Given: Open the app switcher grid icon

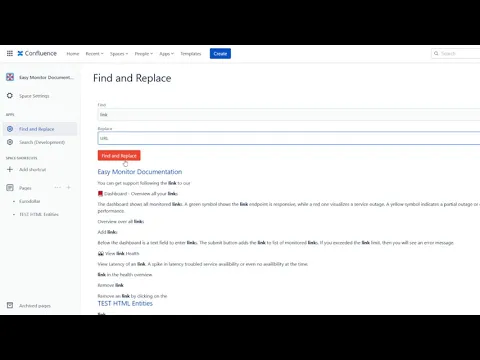Looking at the screenshot, I should pos(10,53).
